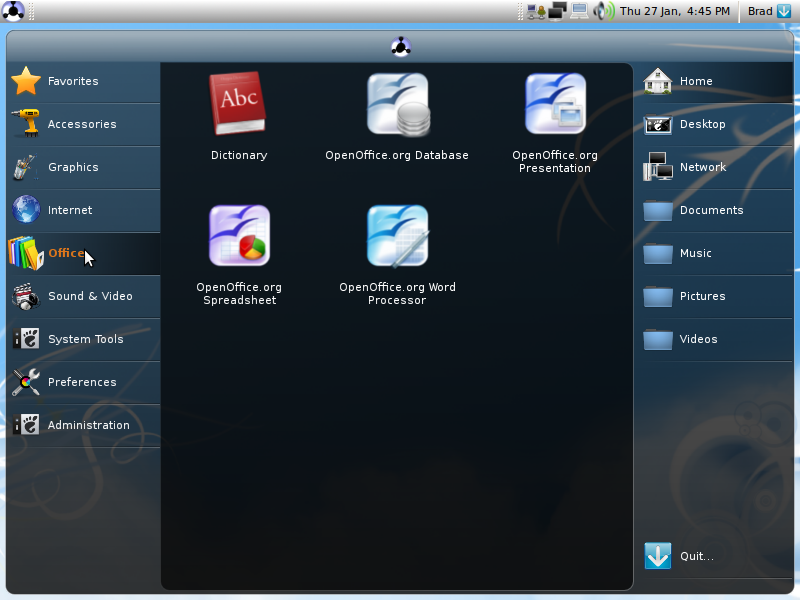Click the Home house icon

click(x=657, y=81)
